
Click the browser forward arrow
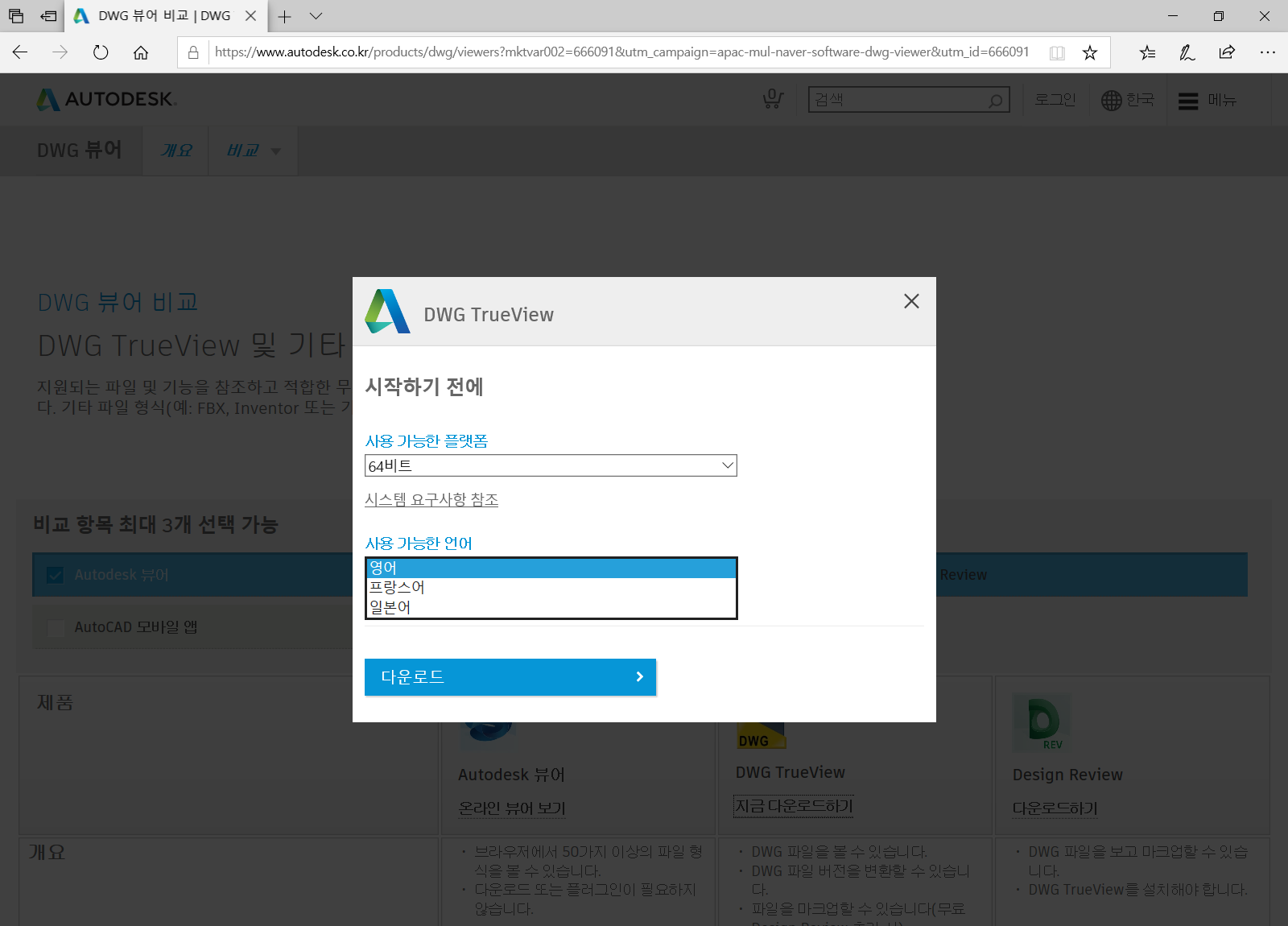coord(60,52)
